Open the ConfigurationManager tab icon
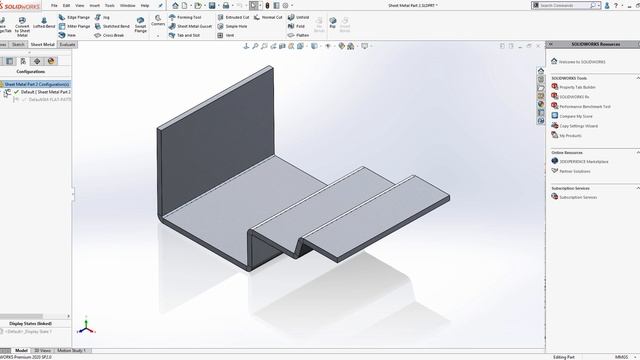 tap(23, 61)
